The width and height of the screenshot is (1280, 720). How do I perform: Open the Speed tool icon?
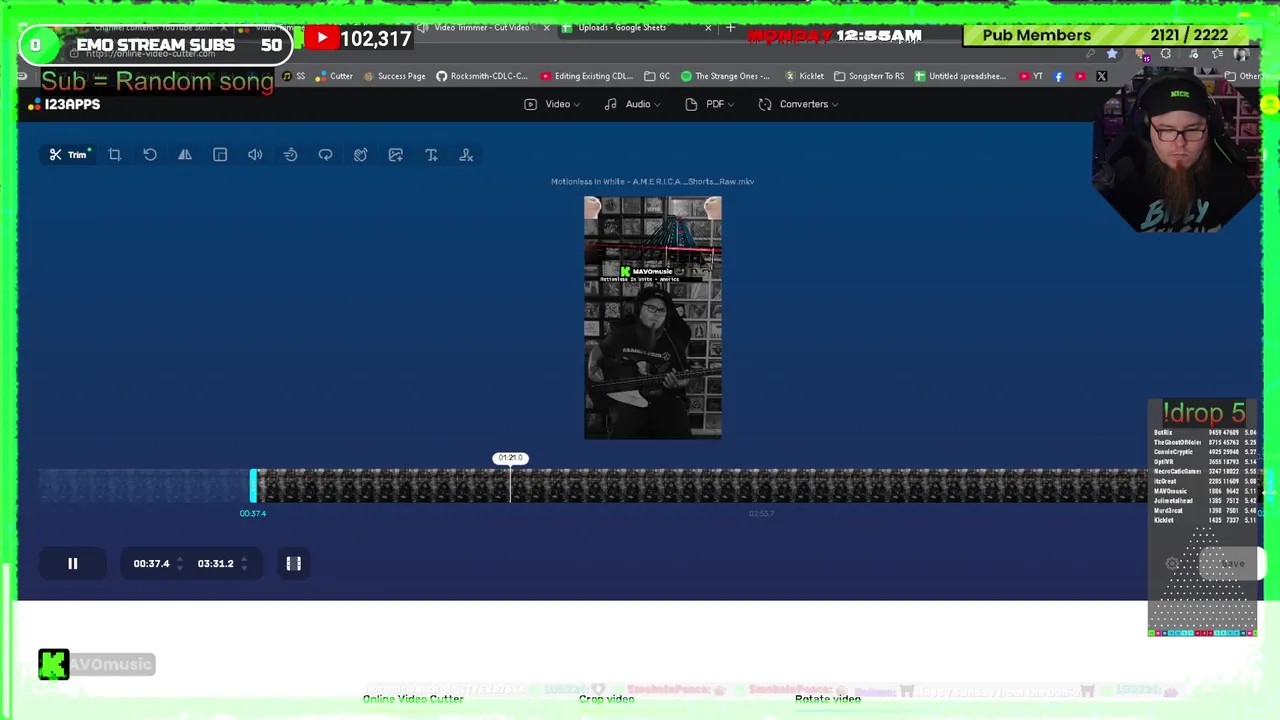pos(290,155)
